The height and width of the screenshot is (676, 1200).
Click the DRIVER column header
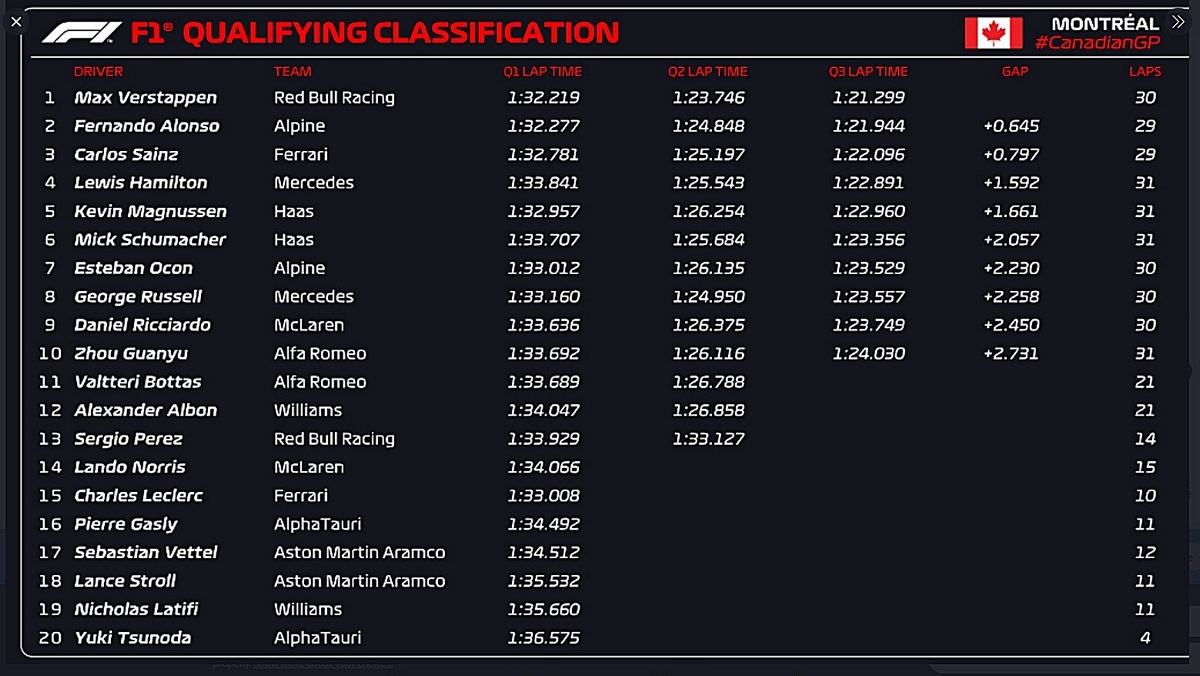point(98,71)
